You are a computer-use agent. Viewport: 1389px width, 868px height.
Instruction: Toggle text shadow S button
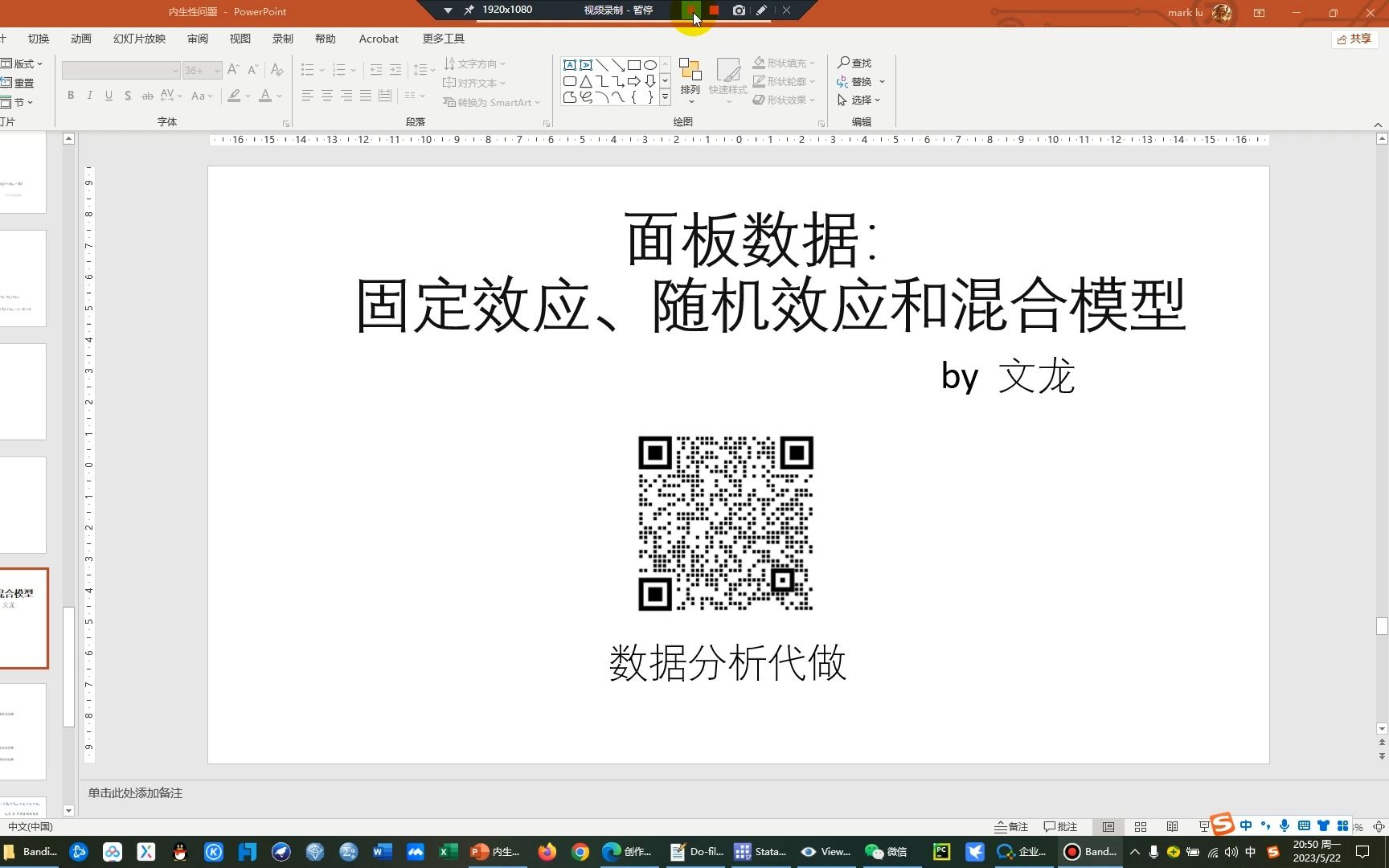pyautogui.click(x=128, y=96)
